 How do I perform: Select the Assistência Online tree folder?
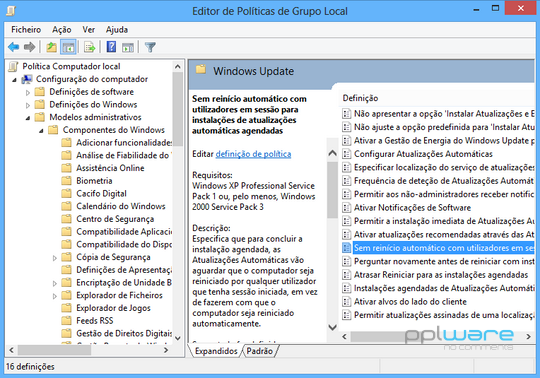click(110, 168)
